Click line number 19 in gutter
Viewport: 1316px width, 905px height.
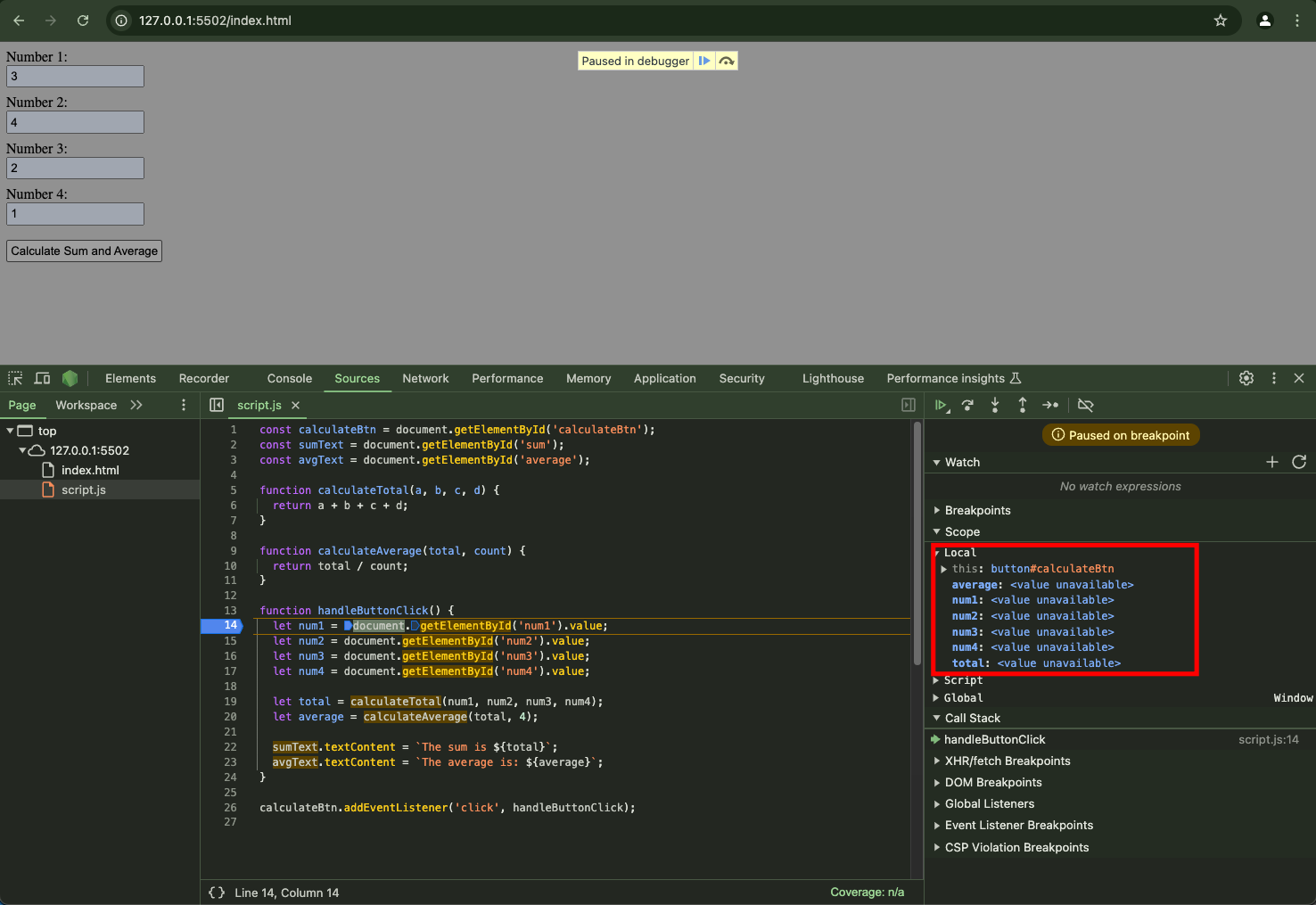click(230, 702)
